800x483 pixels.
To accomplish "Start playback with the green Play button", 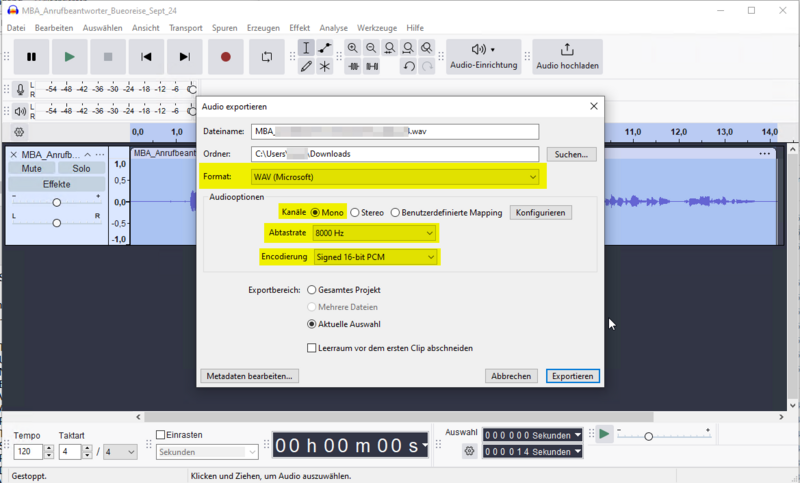I will (x=69, y=57).
